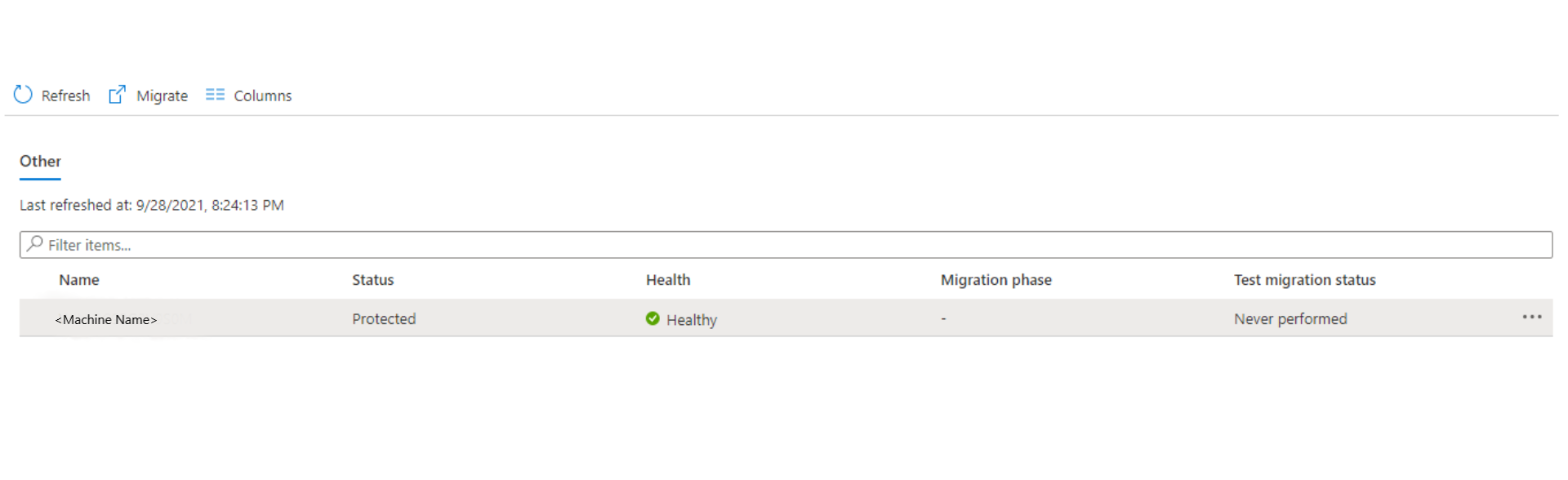Click the Status column header
The image size is (1568, 480).
click(x=373, y=280)
